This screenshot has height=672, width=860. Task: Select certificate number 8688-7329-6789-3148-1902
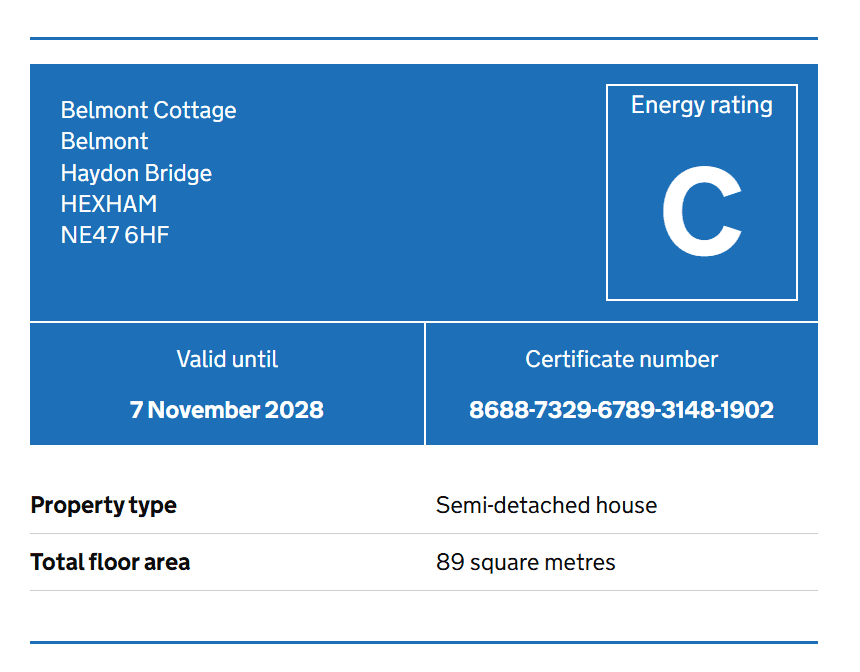[x=621, y=410]
